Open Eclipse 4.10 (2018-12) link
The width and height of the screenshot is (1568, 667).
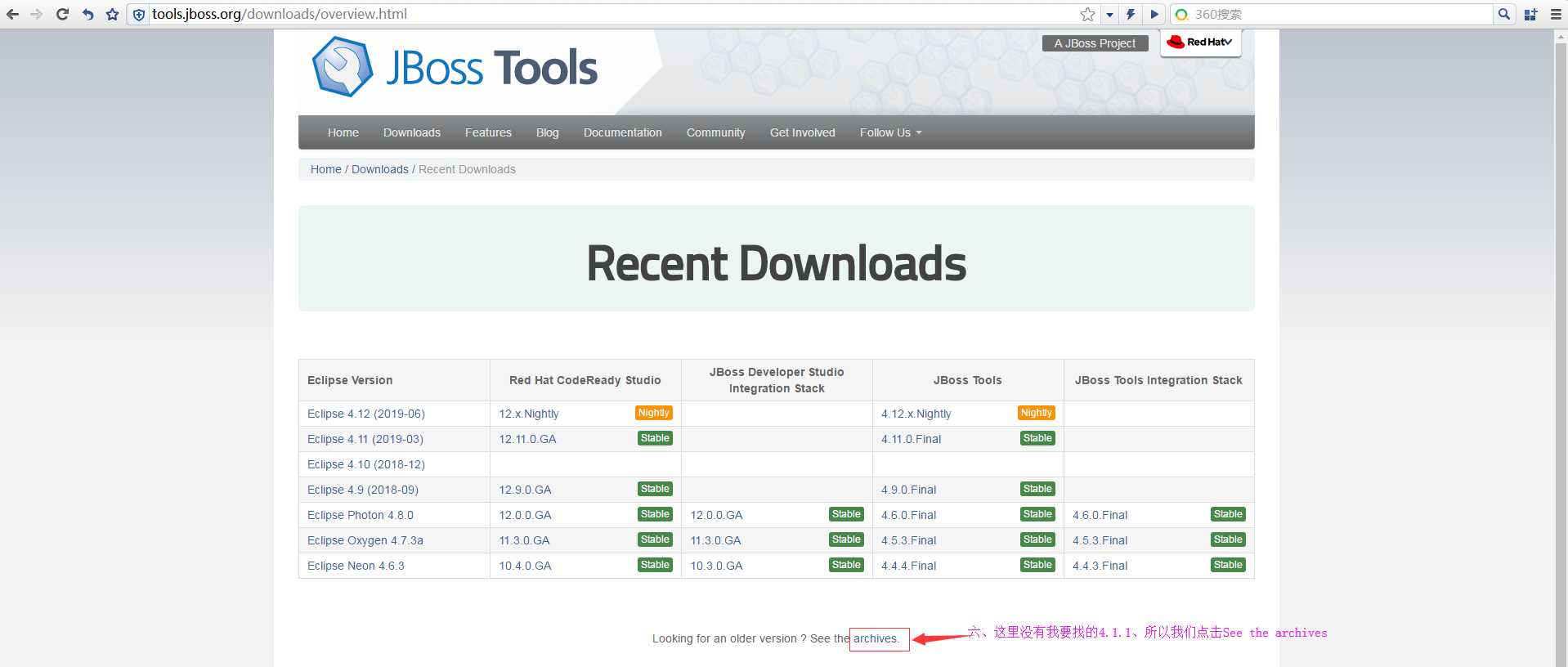(x=366, y=464)
